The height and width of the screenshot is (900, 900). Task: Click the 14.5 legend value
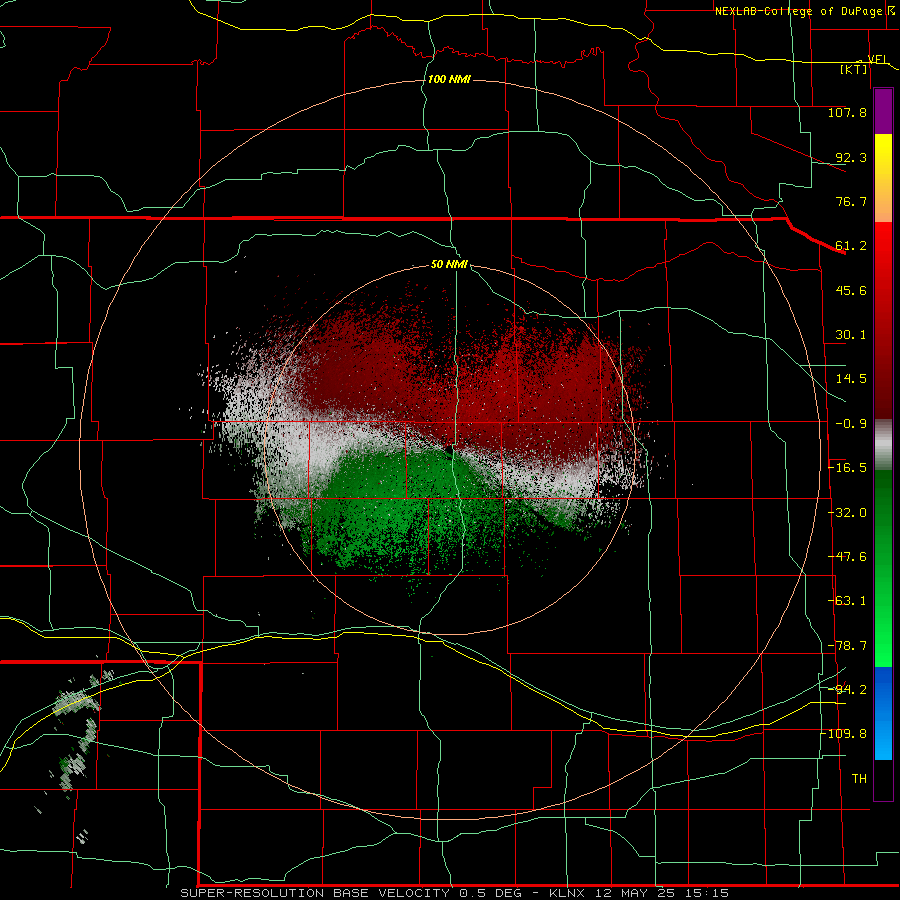point(851,379)
